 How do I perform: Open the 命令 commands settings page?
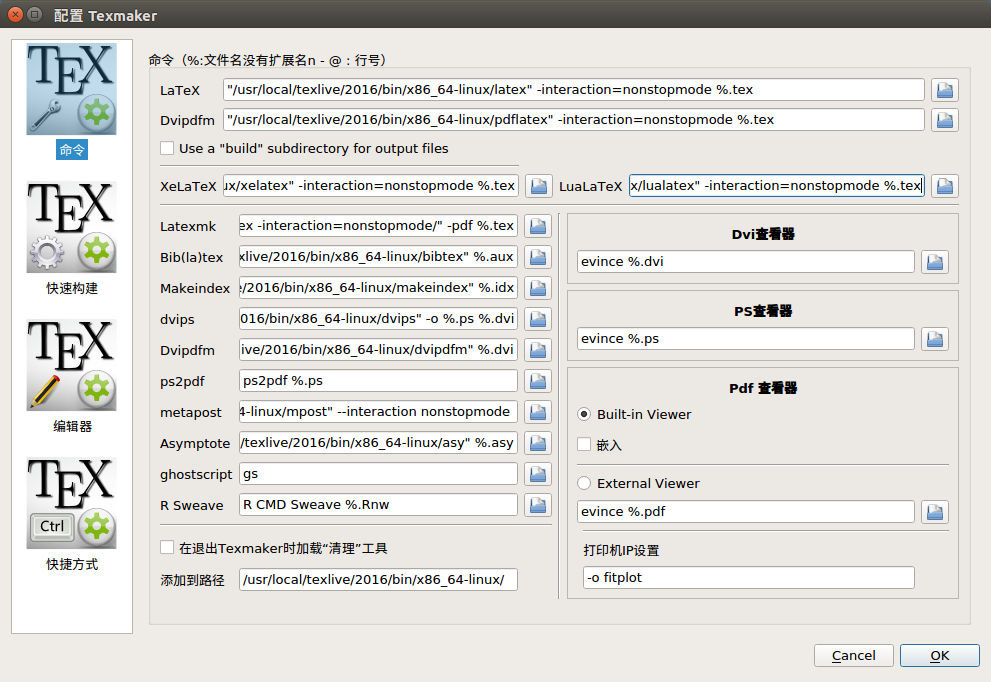click(71, 101)
